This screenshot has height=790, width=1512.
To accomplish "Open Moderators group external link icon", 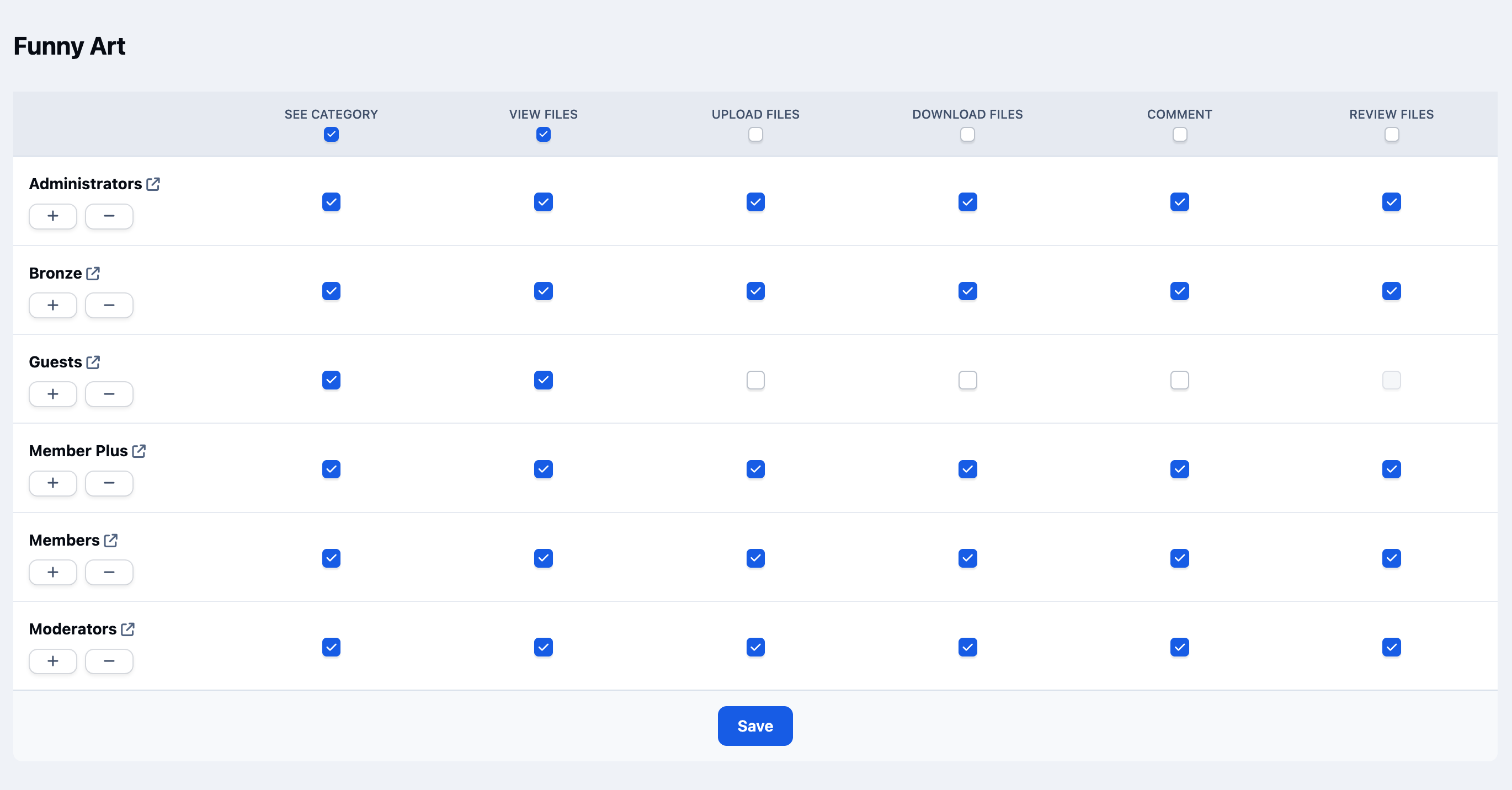I will tap(127, 629).
